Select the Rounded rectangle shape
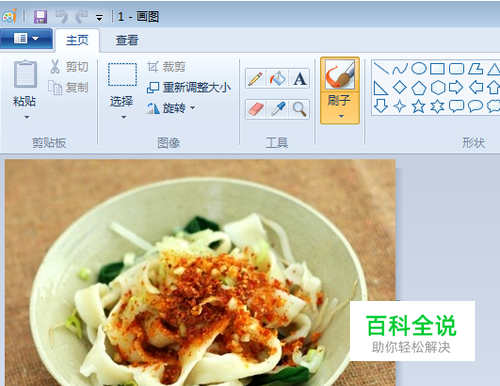This screenshot has height=386, width=500. [456, 69]
